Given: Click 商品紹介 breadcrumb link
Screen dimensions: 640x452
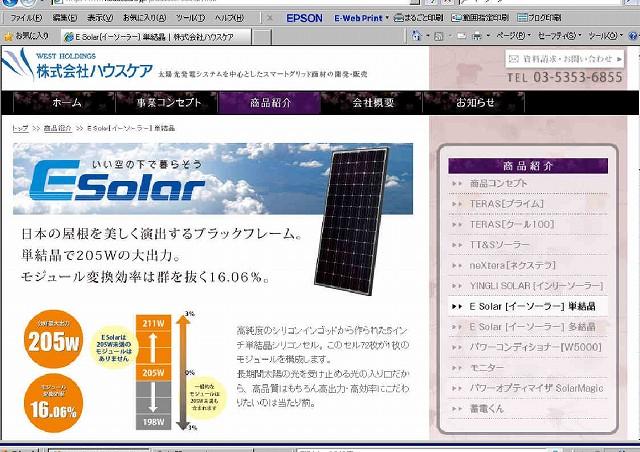Looking at the screenshot, I should (58, 128).
